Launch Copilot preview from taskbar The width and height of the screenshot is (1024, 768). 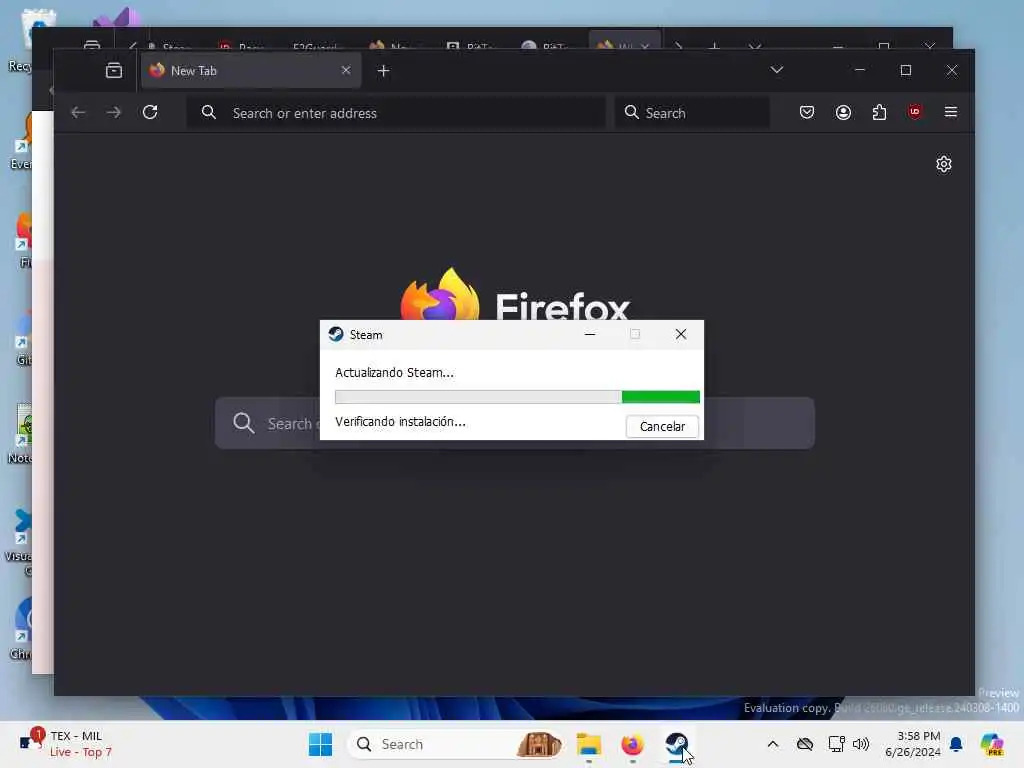click(992, 744)
